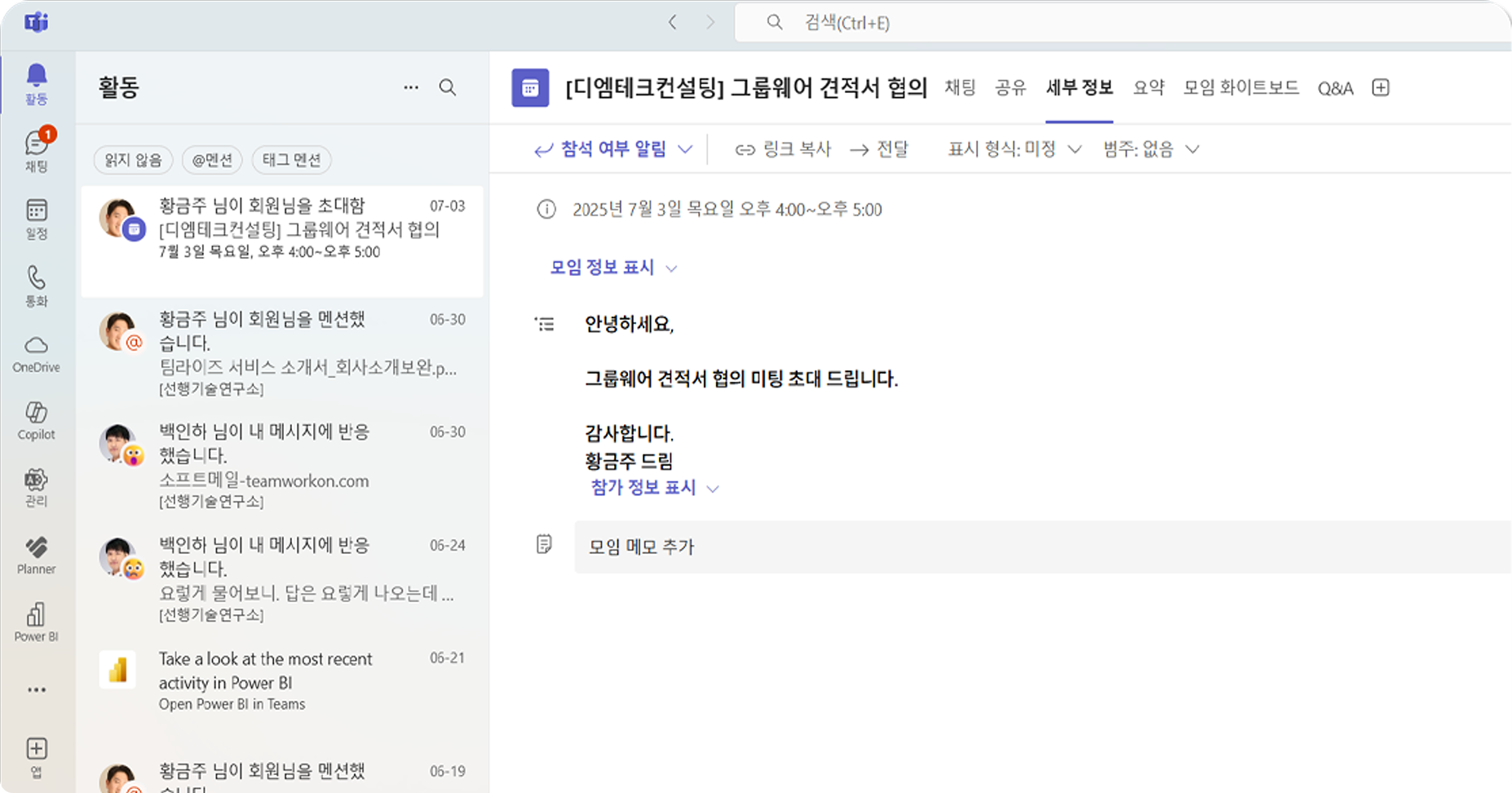Open the Calls (통화) icon
This screenshot has height=793, width=1512.
(x=37, y=286)
